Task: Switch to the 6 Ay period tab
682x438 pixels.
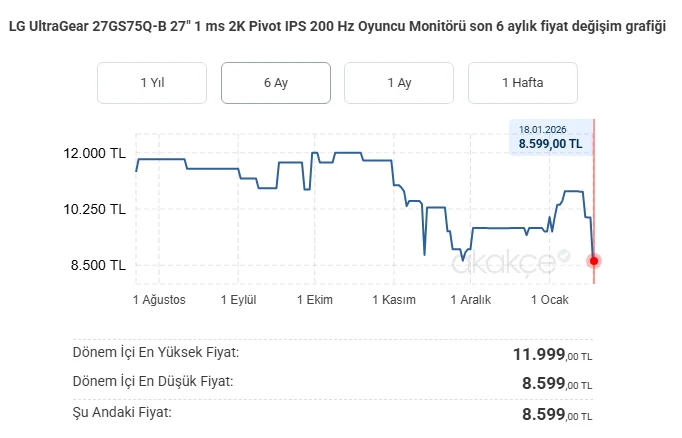Action: [x=275, y=83]
